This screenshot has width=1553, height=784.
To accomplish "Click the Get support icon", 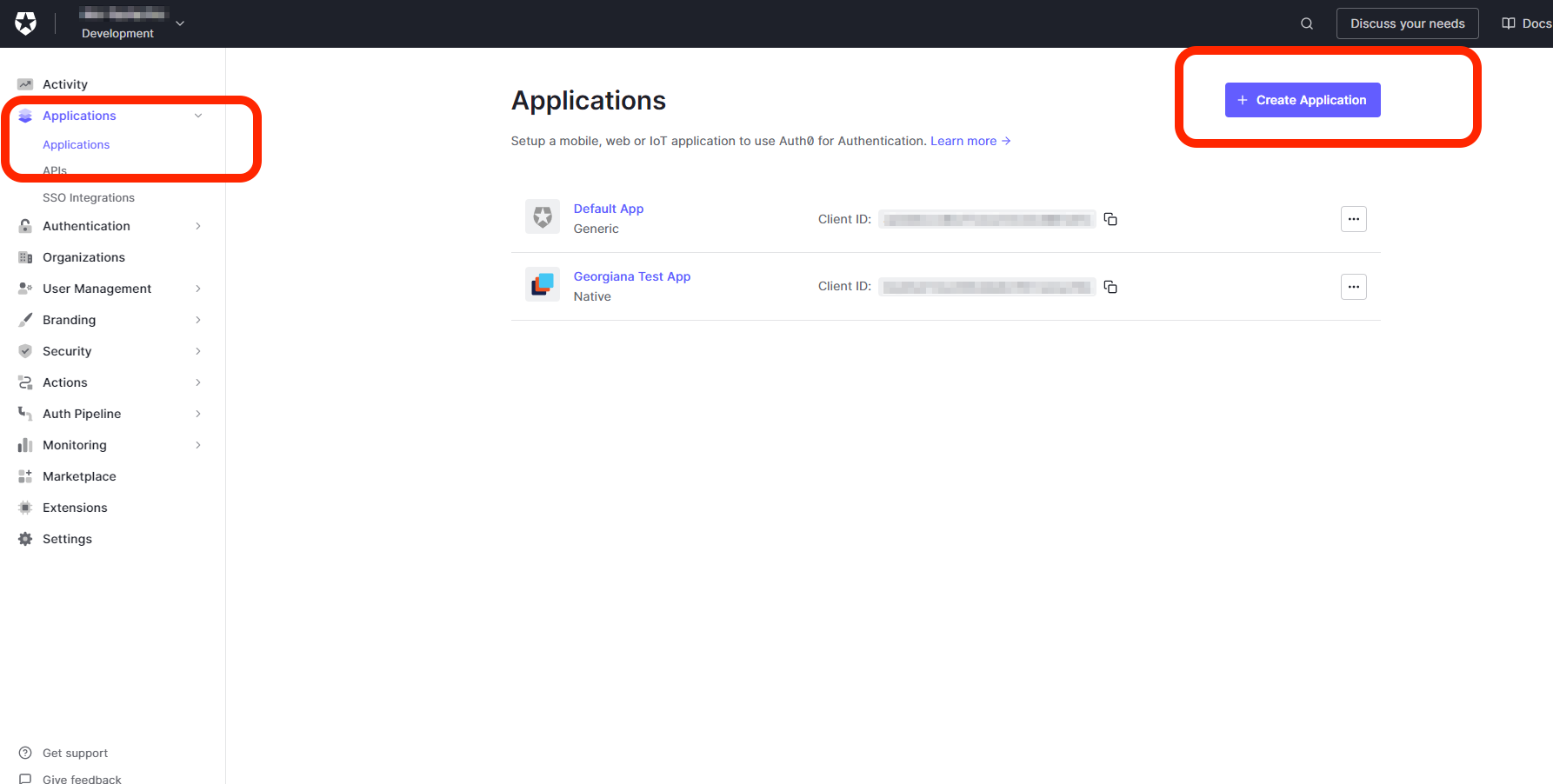I will [x=25, y=753].
